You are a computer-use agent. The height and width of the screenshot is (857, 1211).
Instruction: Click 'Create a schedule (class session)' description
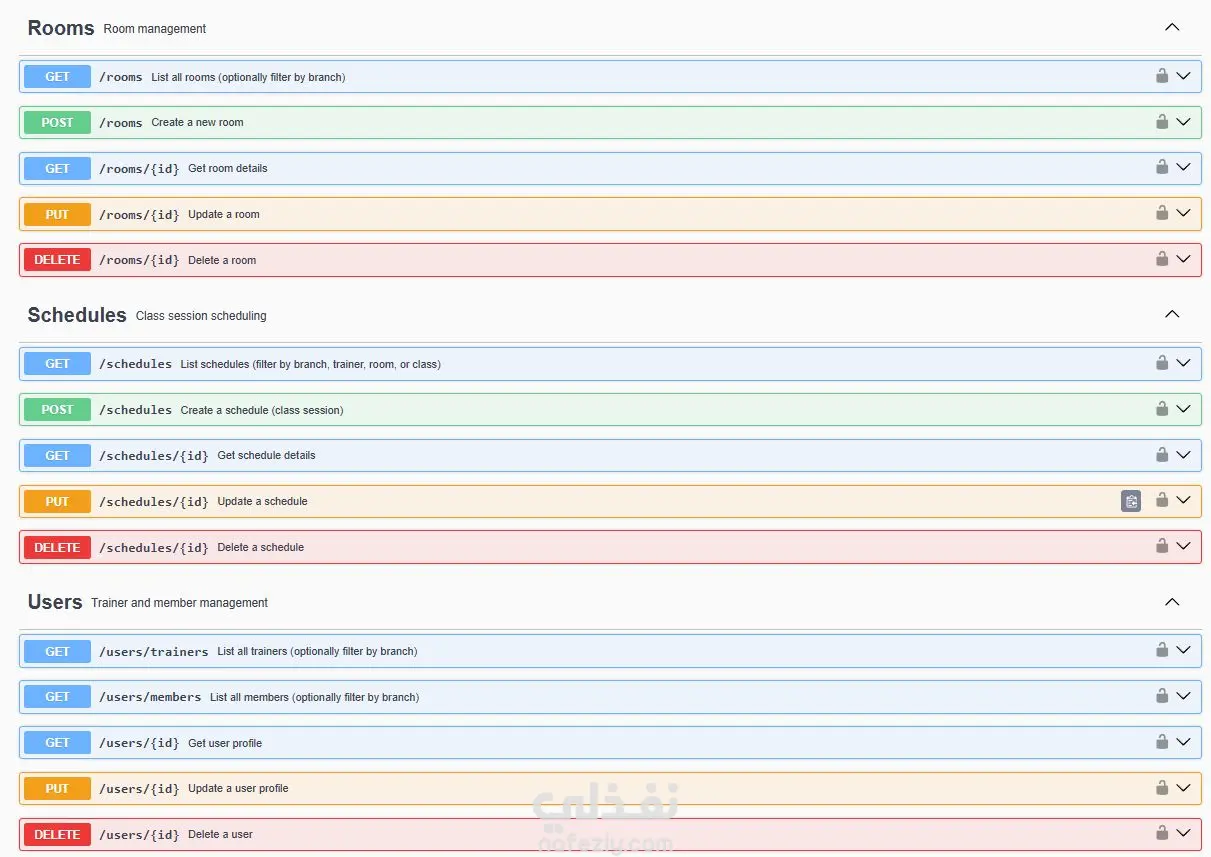coord(261,410)
